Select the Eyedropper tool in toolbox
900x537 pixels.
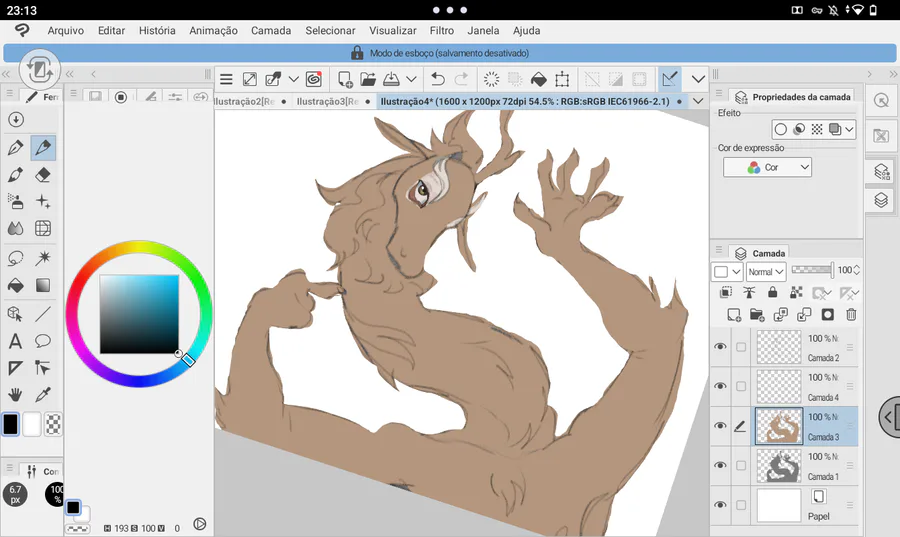pos(43,395)
